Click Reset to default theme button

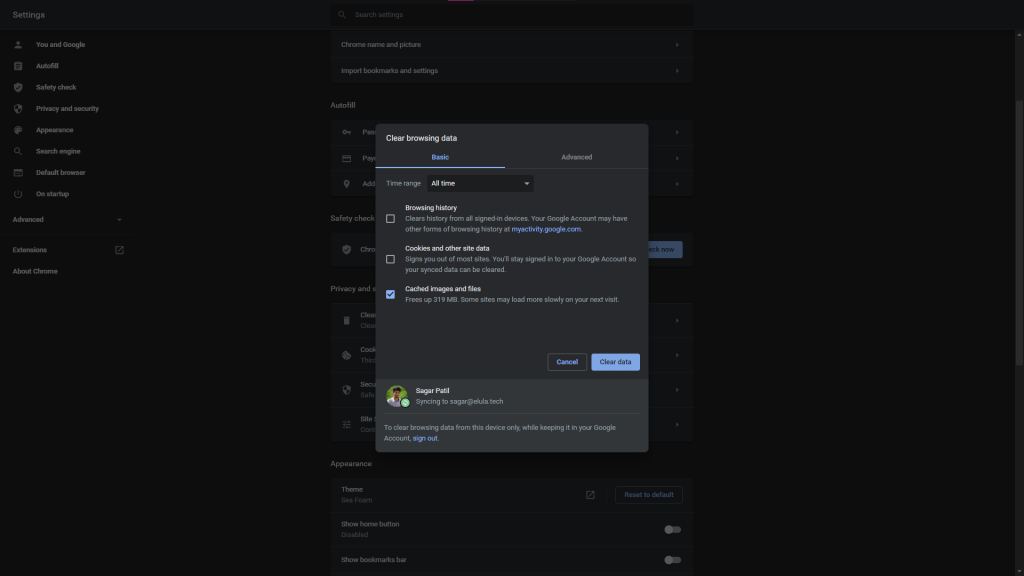(x=648, y=495)
